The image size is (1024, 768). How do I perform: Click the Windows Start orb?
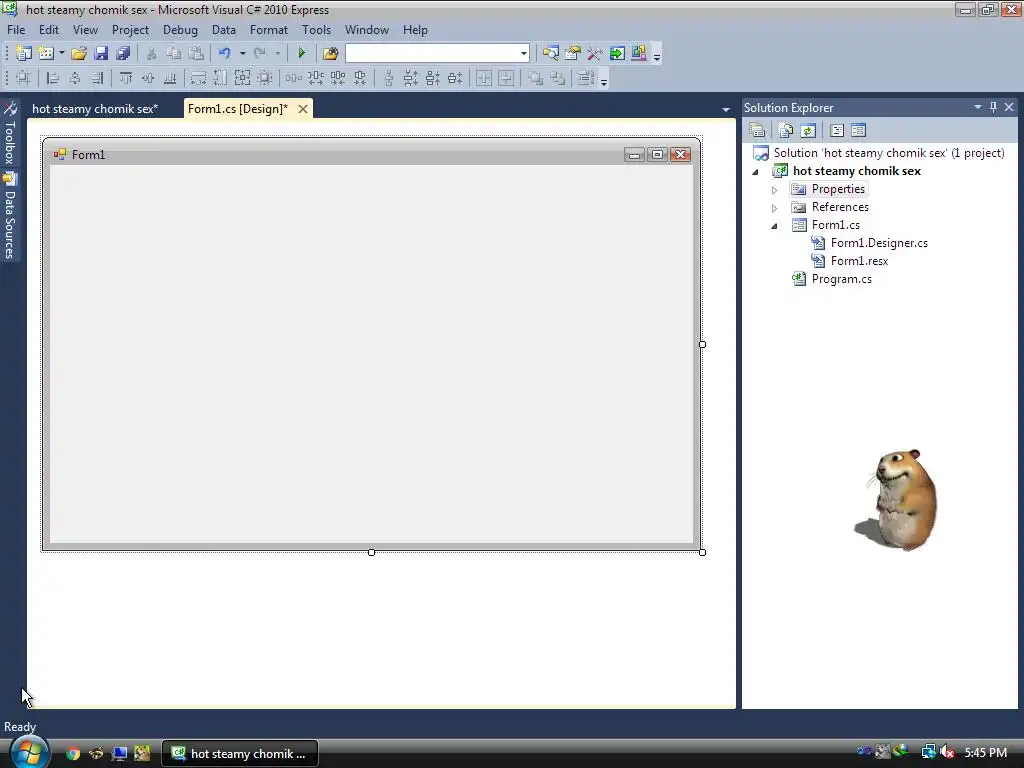click(x=29, y=752)
